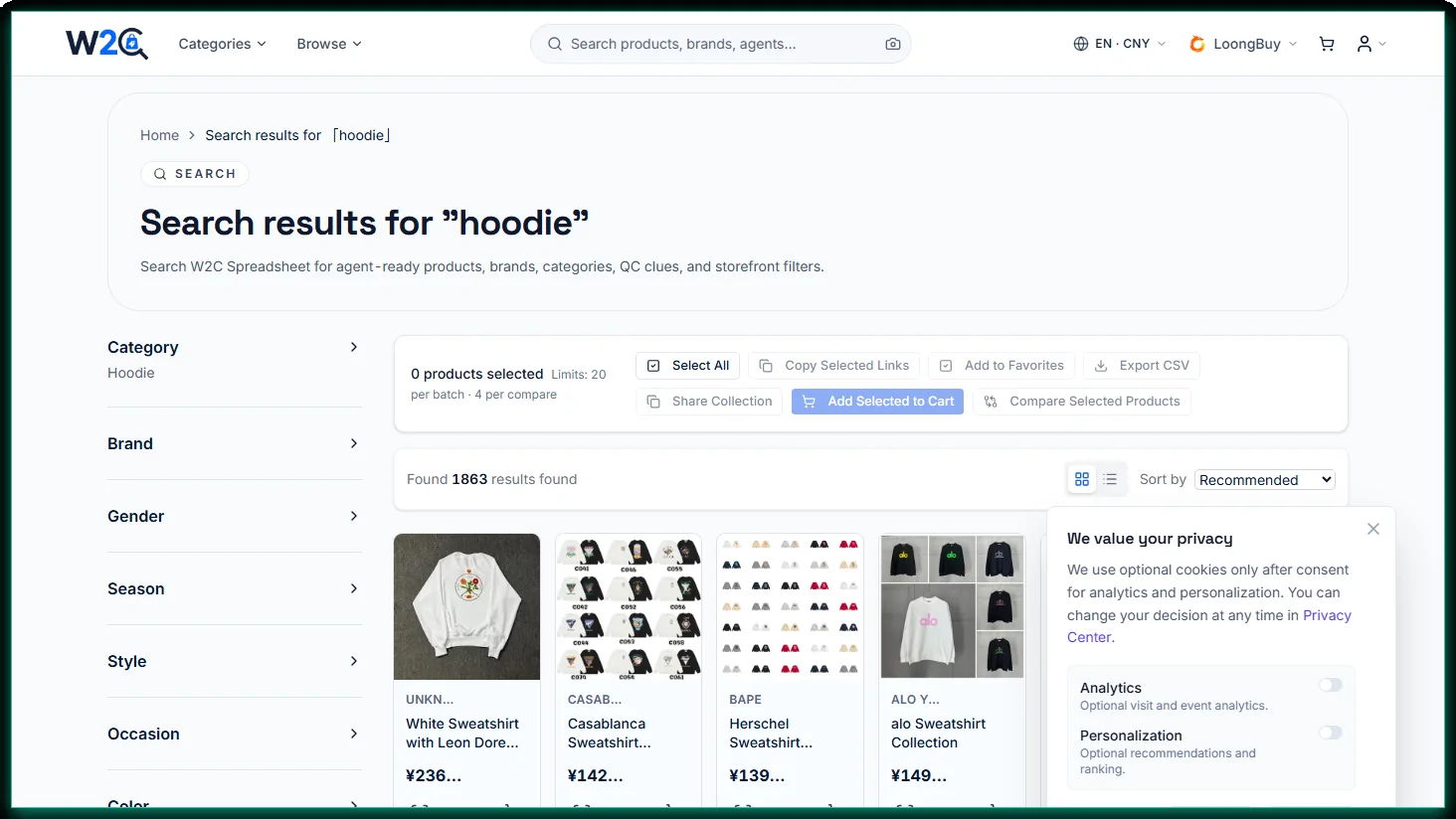Expand the Category filter
1456x819 pixels.
pos(234,347)
